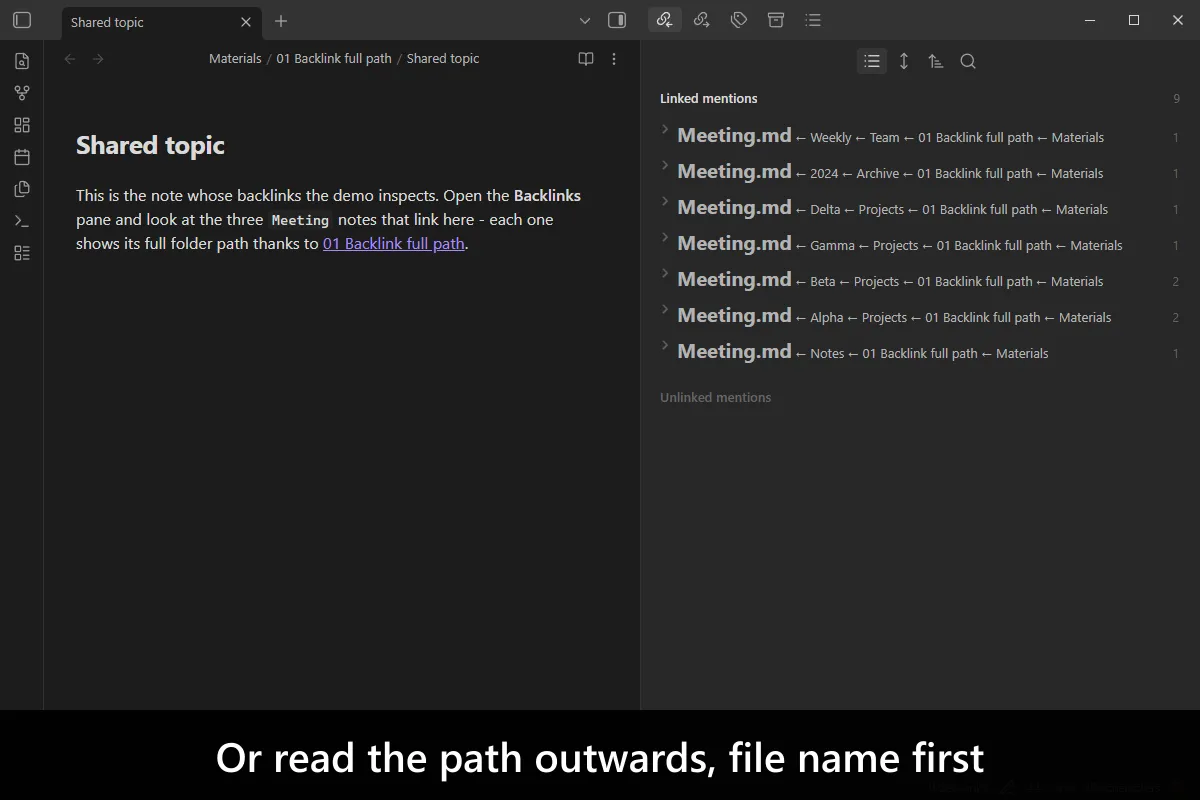Click the Shared topic note title
This screenshot has width=1200, height=800.
(150, 145)
